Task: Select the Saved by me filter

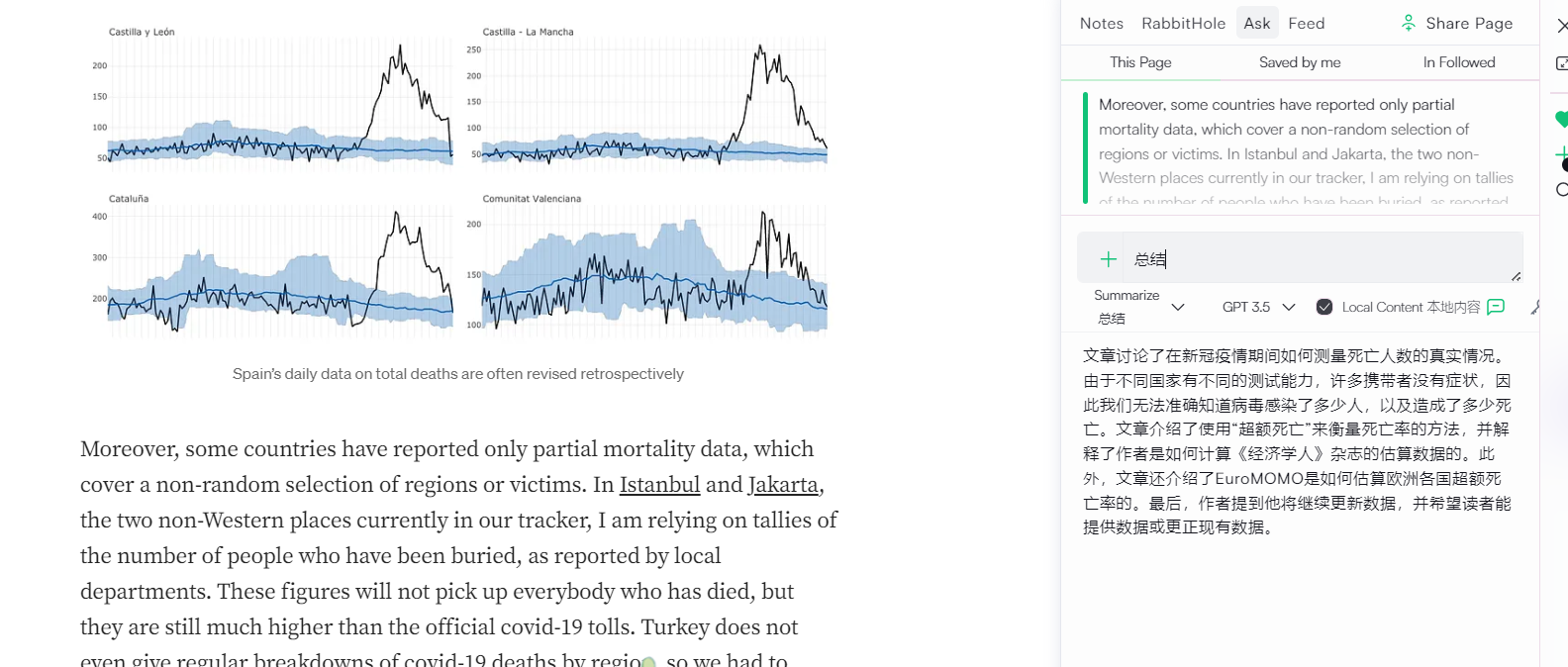Action: (x=1299, y=62)
